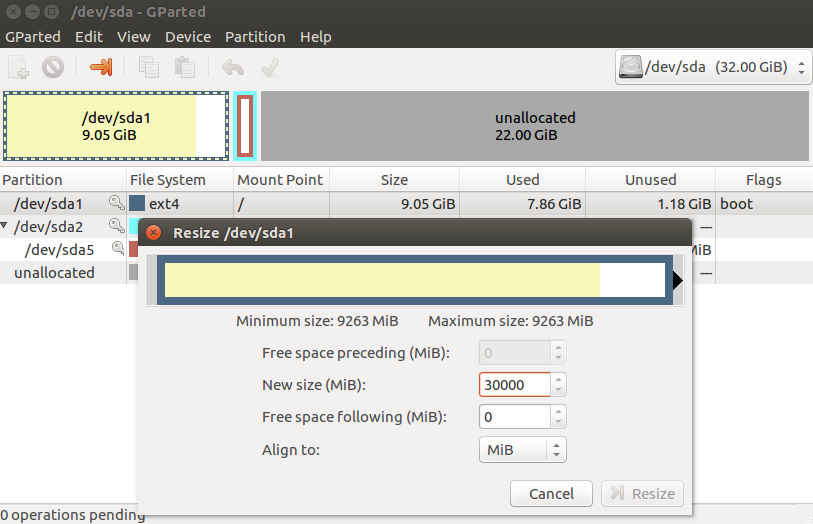Open the Help menu
Screen dimensions: 813x524
pyautogui.click(x=316, y=37)
